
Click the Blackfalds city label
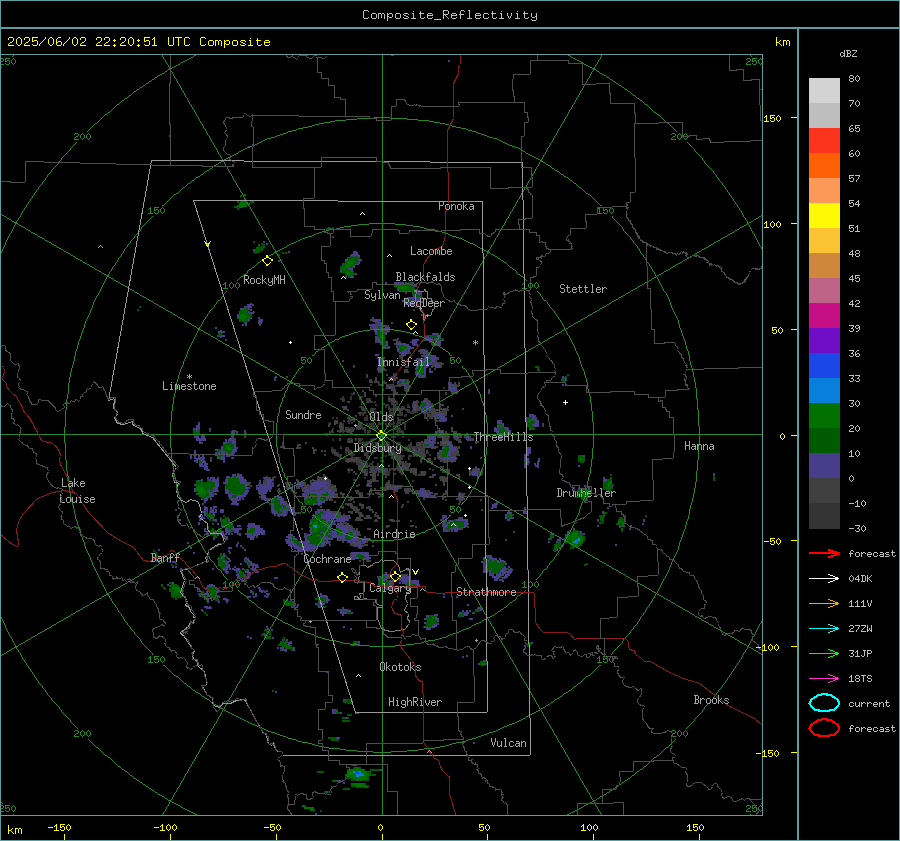pos(425,277)
